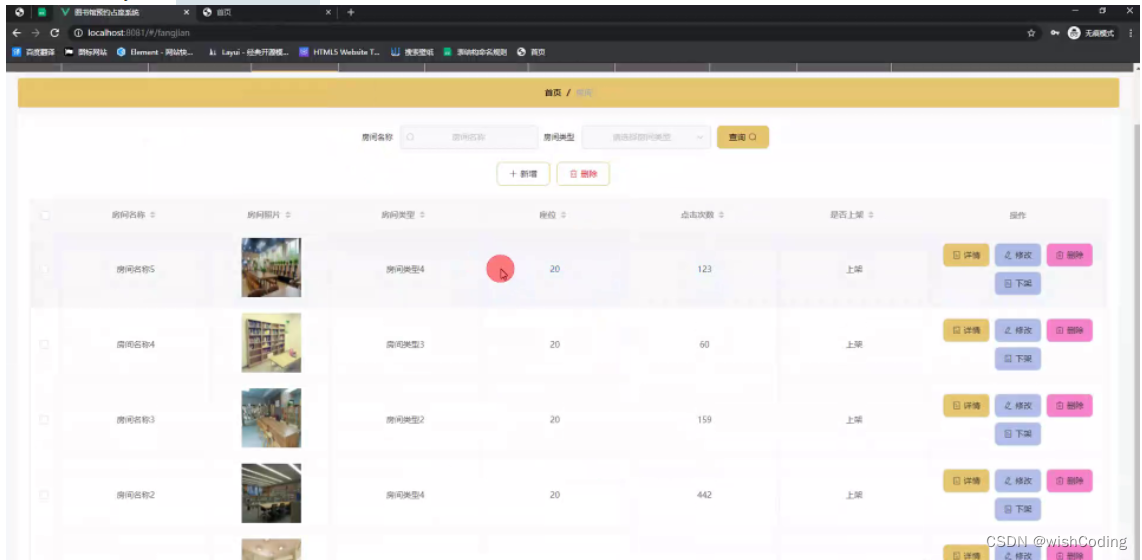
Task: Click 下架 for 房间名称4
Action: [x=1017, y=358]
